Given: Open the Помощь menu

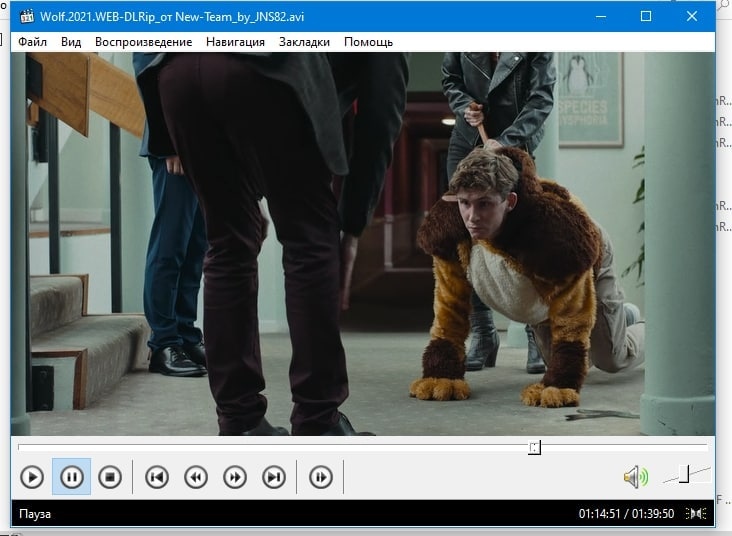Looking at the screenshot, I should coord(368,42).
